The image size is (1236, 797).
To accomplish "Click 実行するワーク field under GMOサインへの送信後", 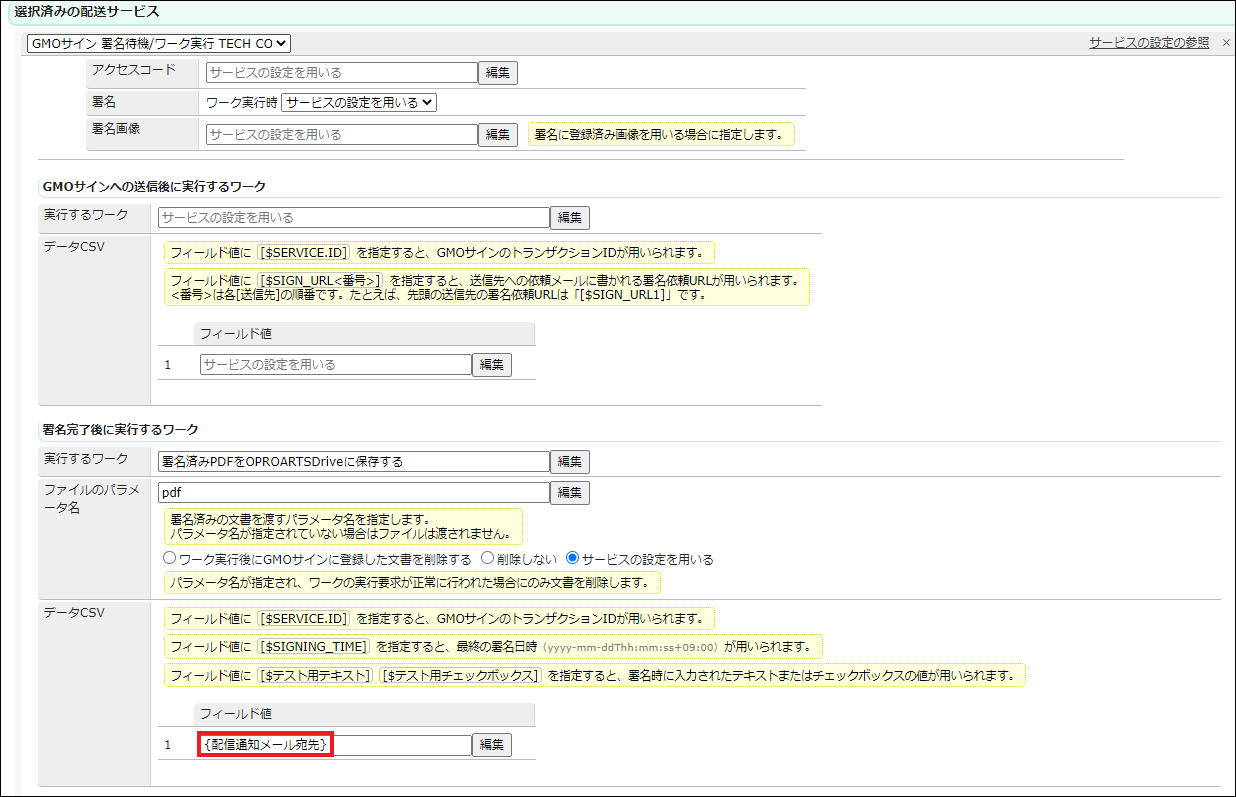I will [x=354, y=217].
